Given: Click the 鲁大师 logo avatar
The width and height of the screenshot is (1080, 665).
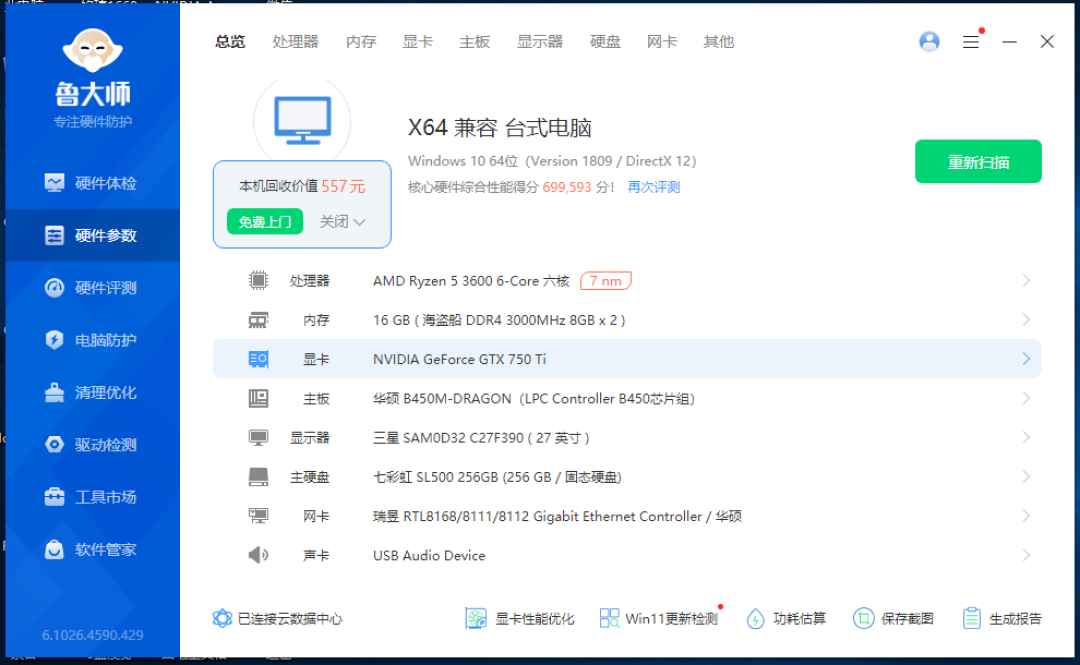Looking at the screenshot, I should (x=92, y=50).
